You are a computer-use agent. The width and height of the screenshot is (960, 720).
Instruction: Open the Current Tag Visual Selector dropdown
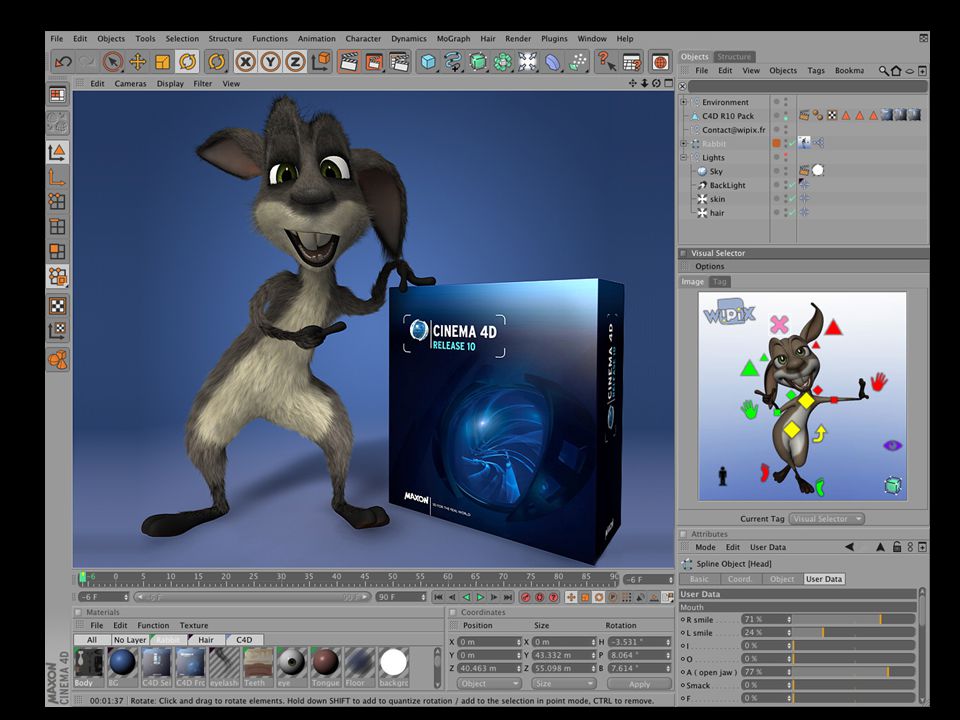[x=827, y=519]
